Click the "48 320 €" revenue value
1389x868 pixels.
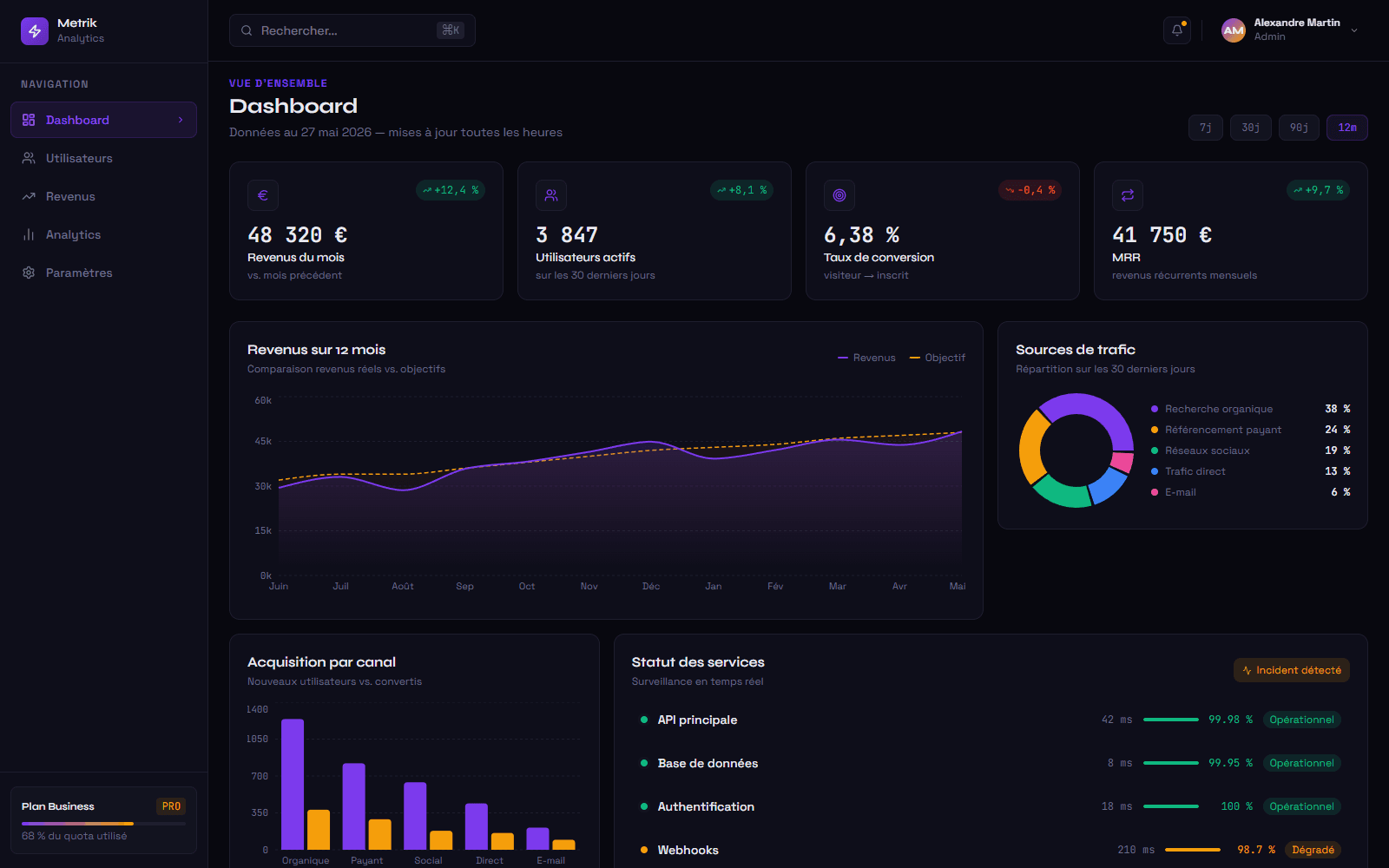[x=297, y=235]
